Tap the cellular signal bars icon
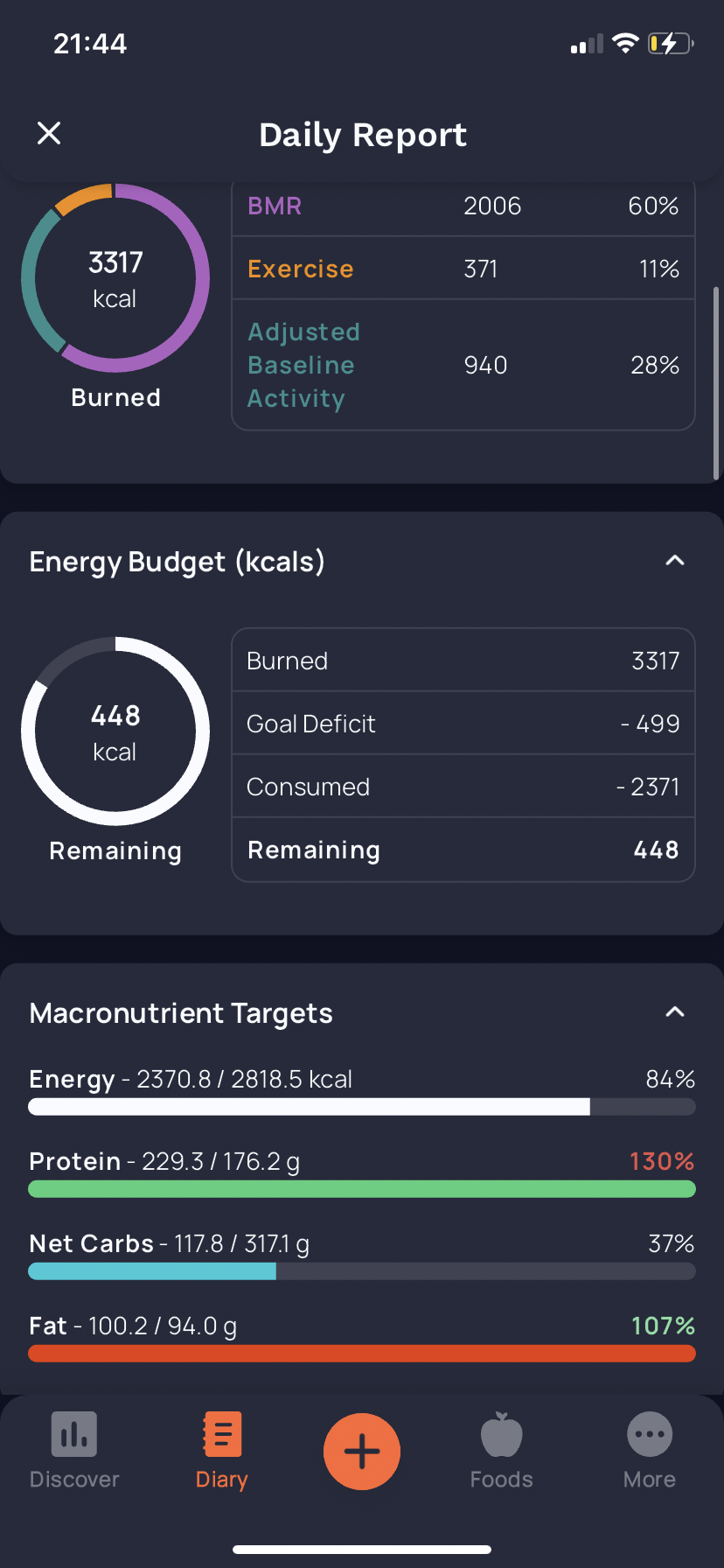 587,44
